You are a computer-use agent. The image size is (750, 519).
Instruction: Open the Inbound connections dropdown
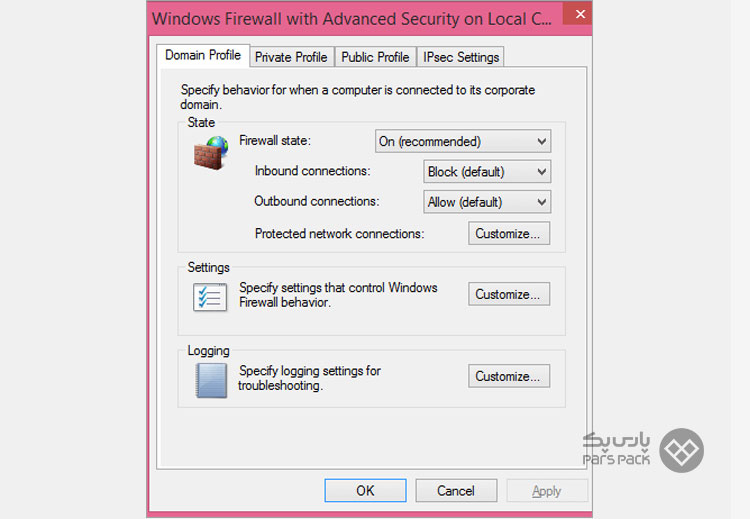click(x=487, y=171)
